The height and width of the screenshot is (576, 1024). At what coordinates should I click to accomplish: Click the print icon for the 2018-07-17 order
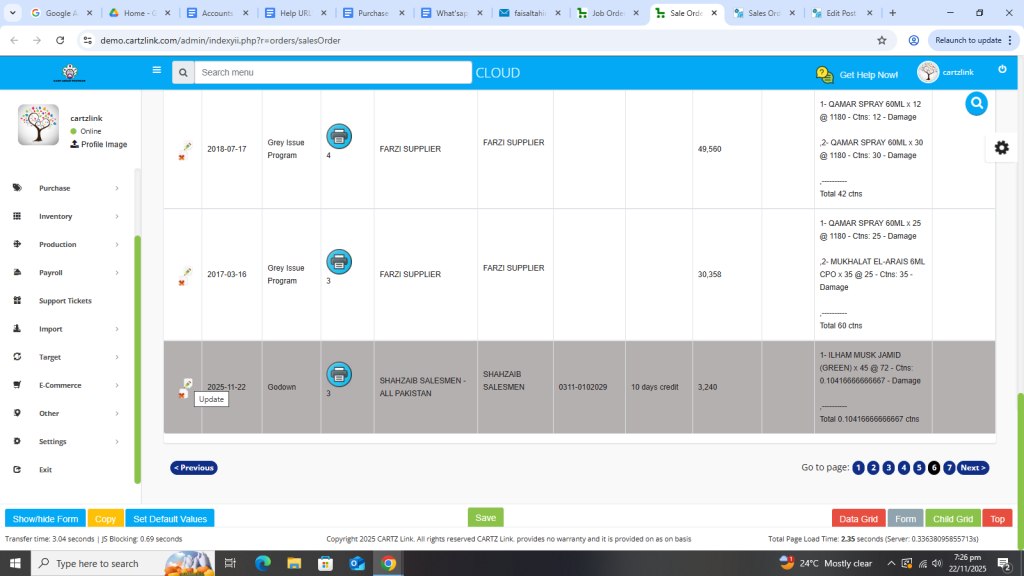(x=339, y=136)
